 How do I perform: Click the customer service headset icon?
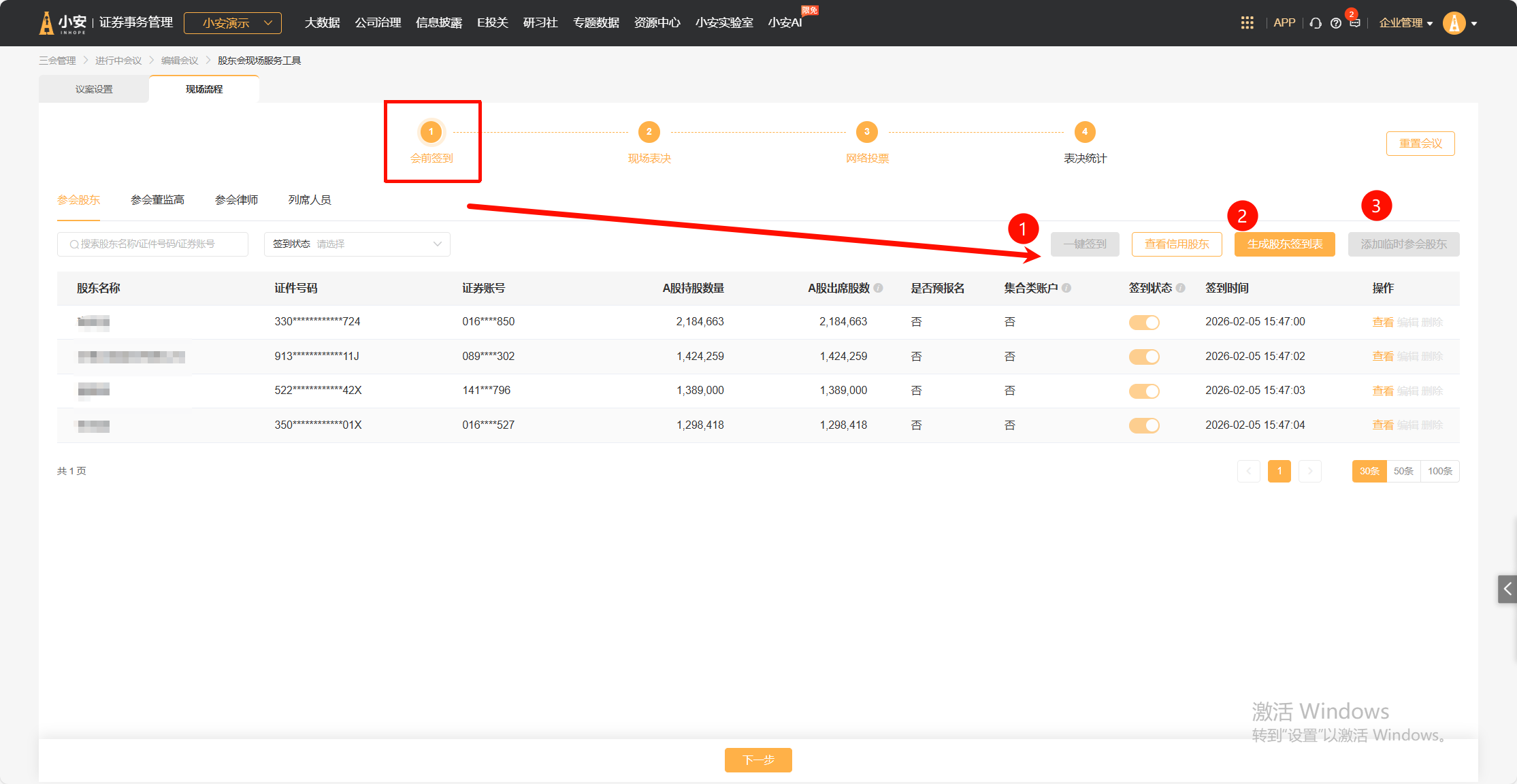(x=1316, y=23)
